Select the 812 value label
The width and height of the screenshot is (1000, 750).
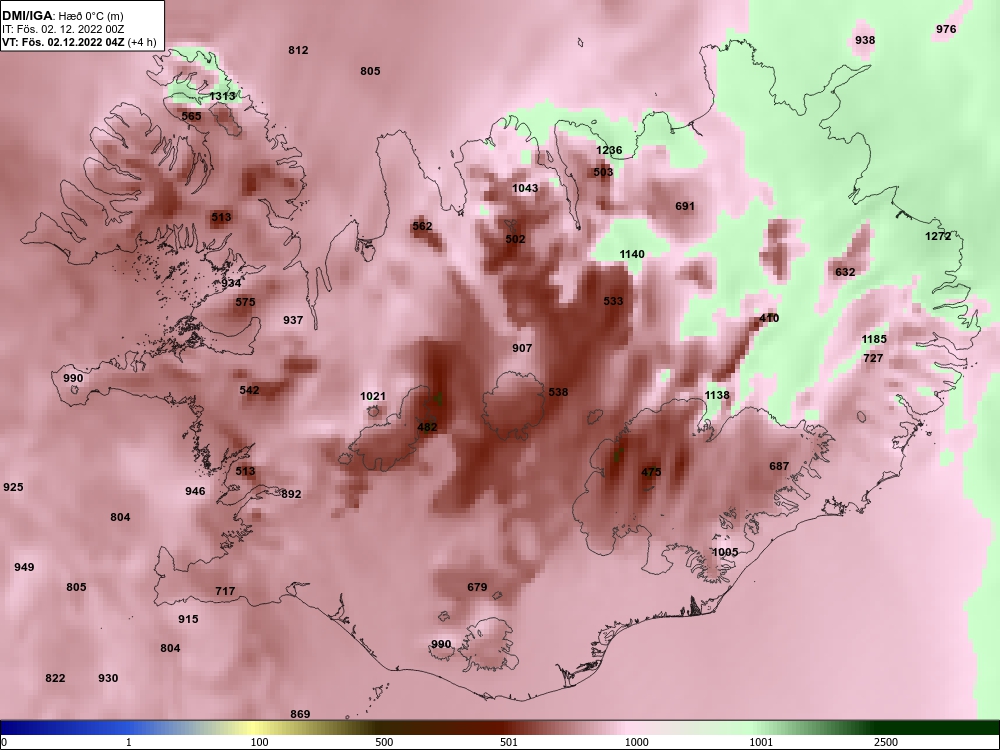click(298, 50)
